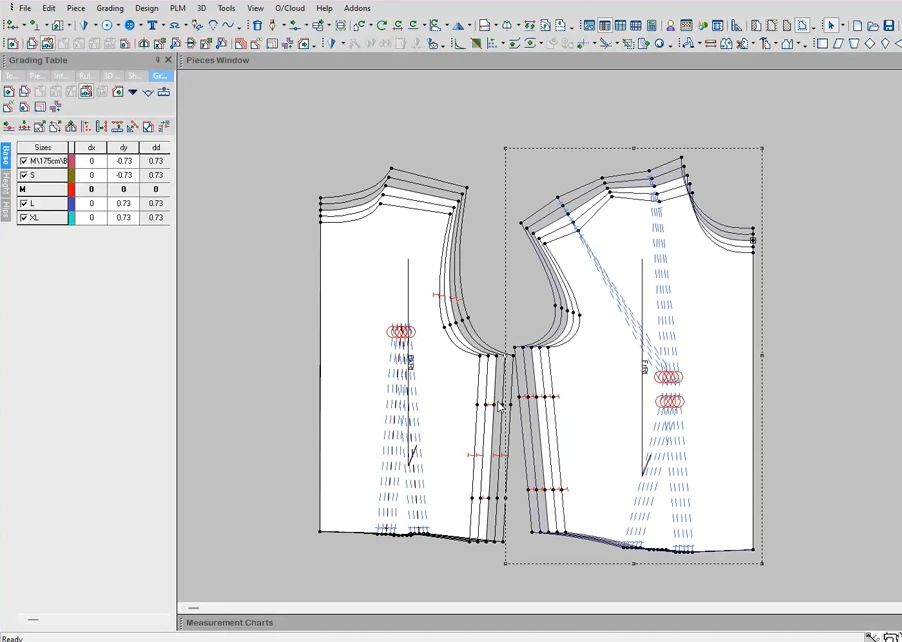902x642 pixels.
Task: Select the arrow pointer tool
Action: point(830,25)
